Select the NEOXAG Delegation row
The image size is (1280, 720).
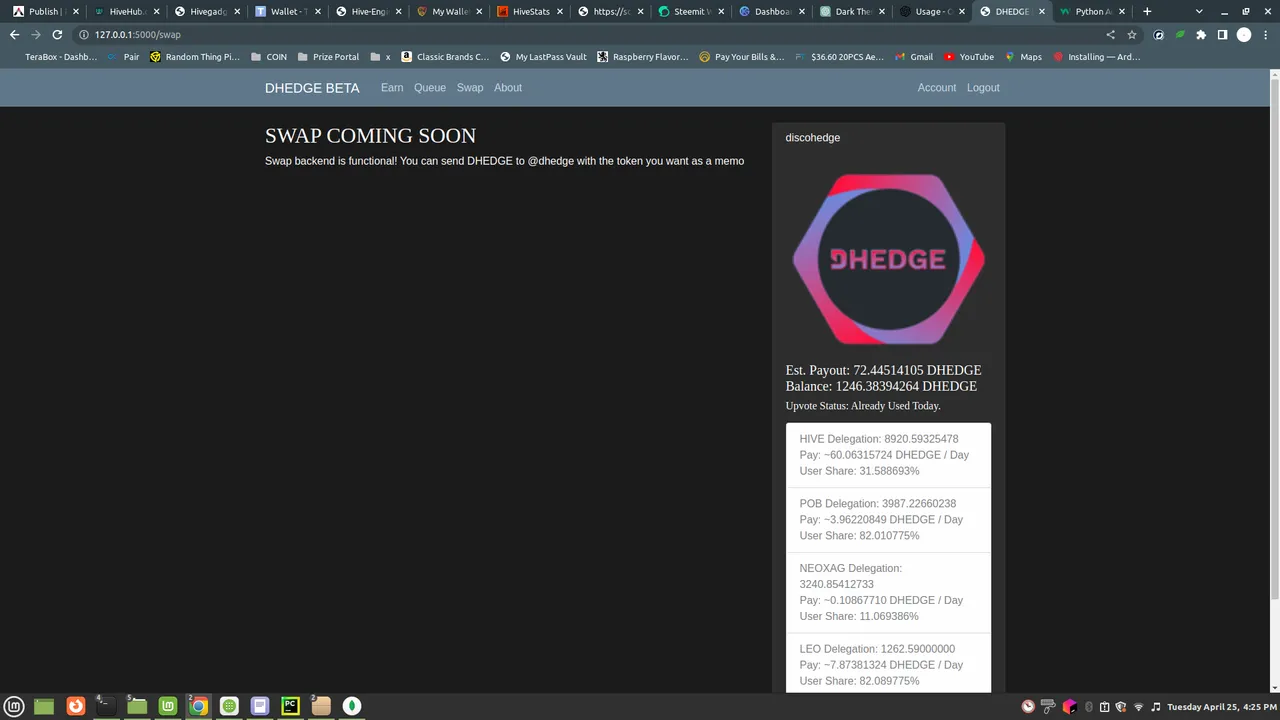pyautogui.click(x=888, y=592)
